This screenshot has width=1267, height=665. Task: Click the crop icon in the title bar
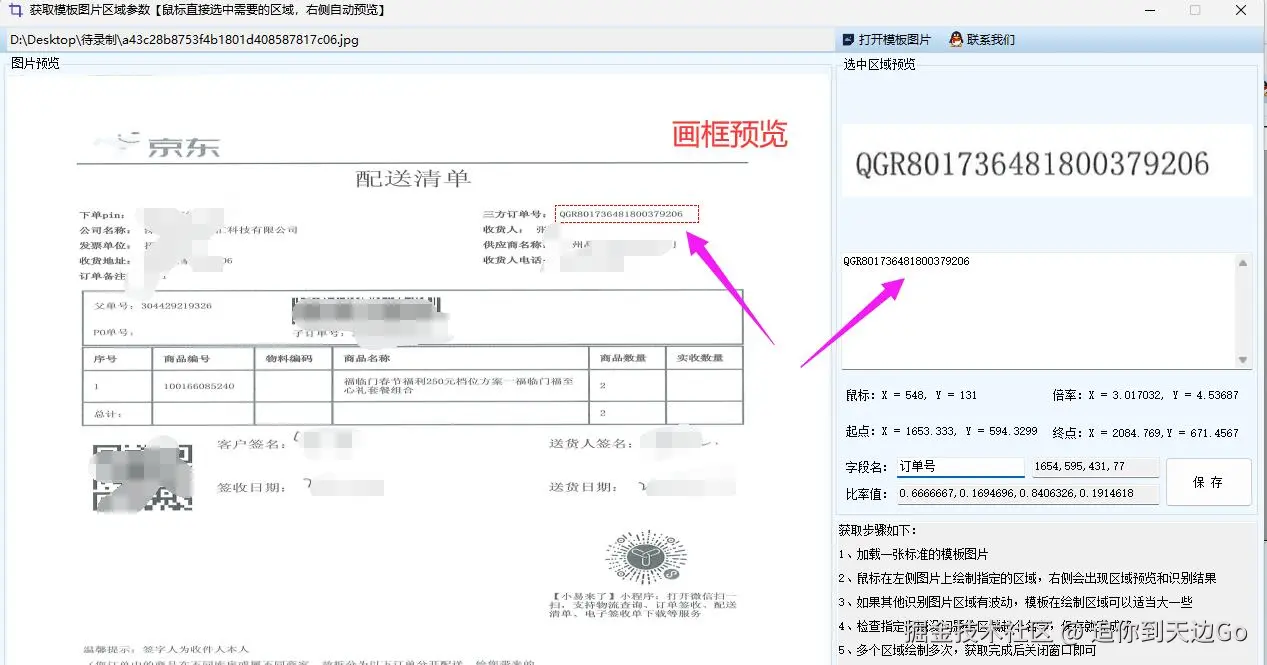[x=14, y=10]
